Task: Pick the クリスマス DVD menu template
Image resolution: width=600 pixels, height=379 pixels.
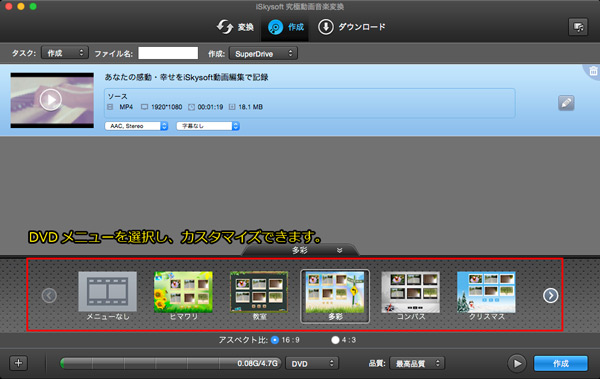Action: click(486, 296)
